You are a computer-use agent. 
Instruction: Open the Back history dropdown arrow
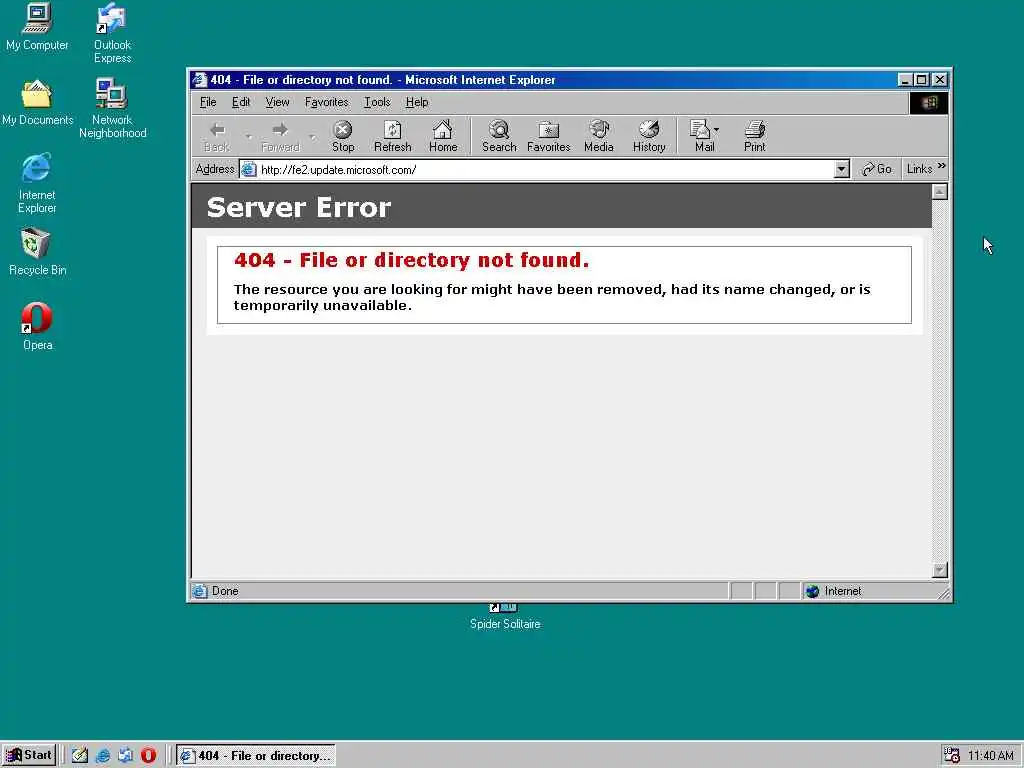(249, 136)
